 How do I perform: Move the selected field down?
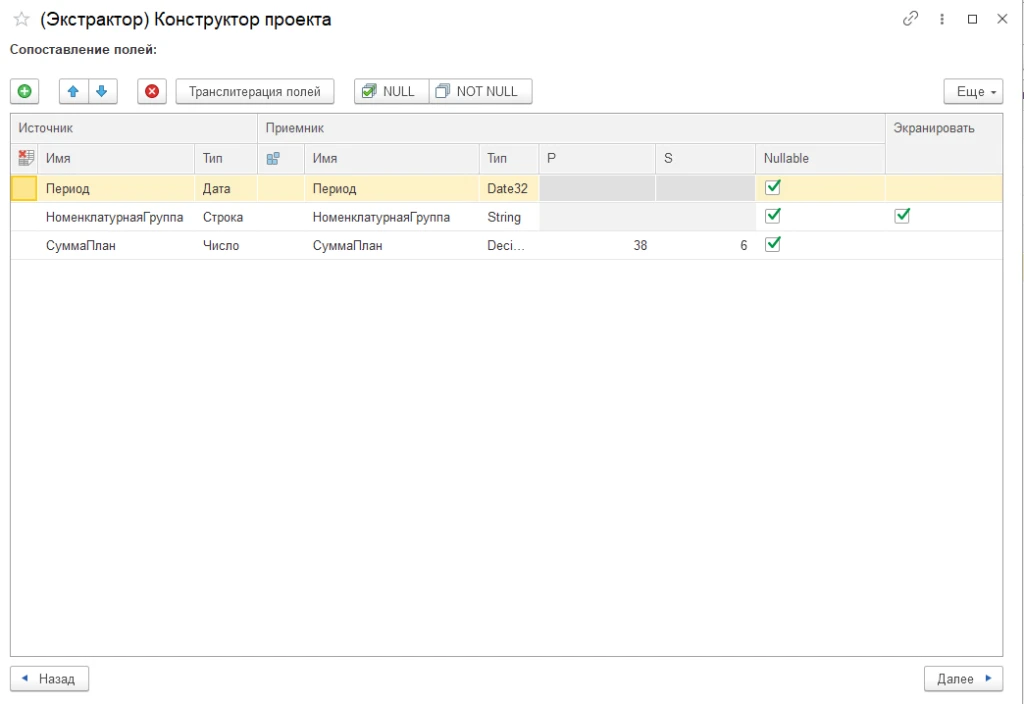click(x=101, y=91)
